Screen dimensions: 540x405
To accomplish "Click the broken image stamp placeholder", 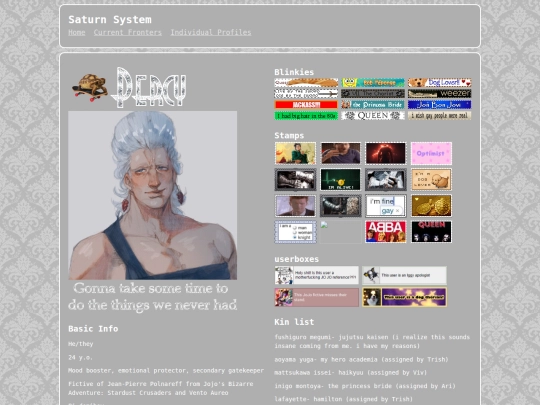I will click(341, 232).
